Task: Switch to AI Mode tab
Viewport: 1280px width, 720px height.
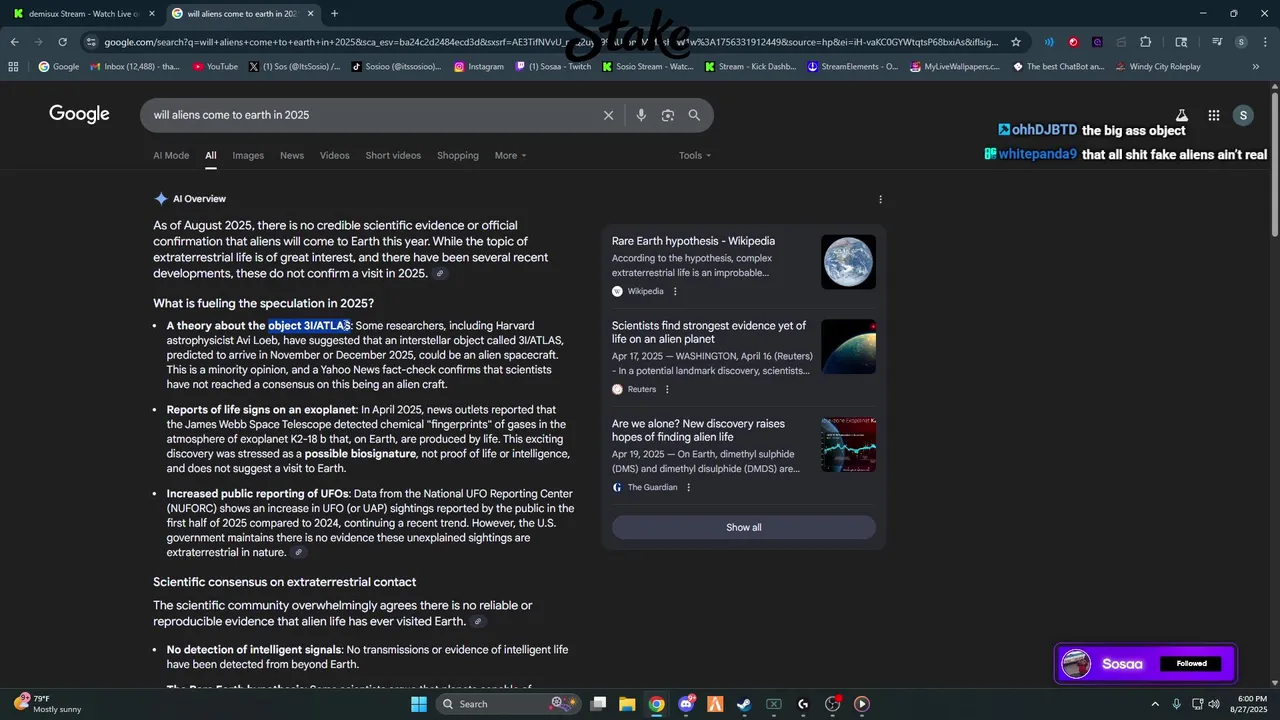Action: [x=171, y=155]
